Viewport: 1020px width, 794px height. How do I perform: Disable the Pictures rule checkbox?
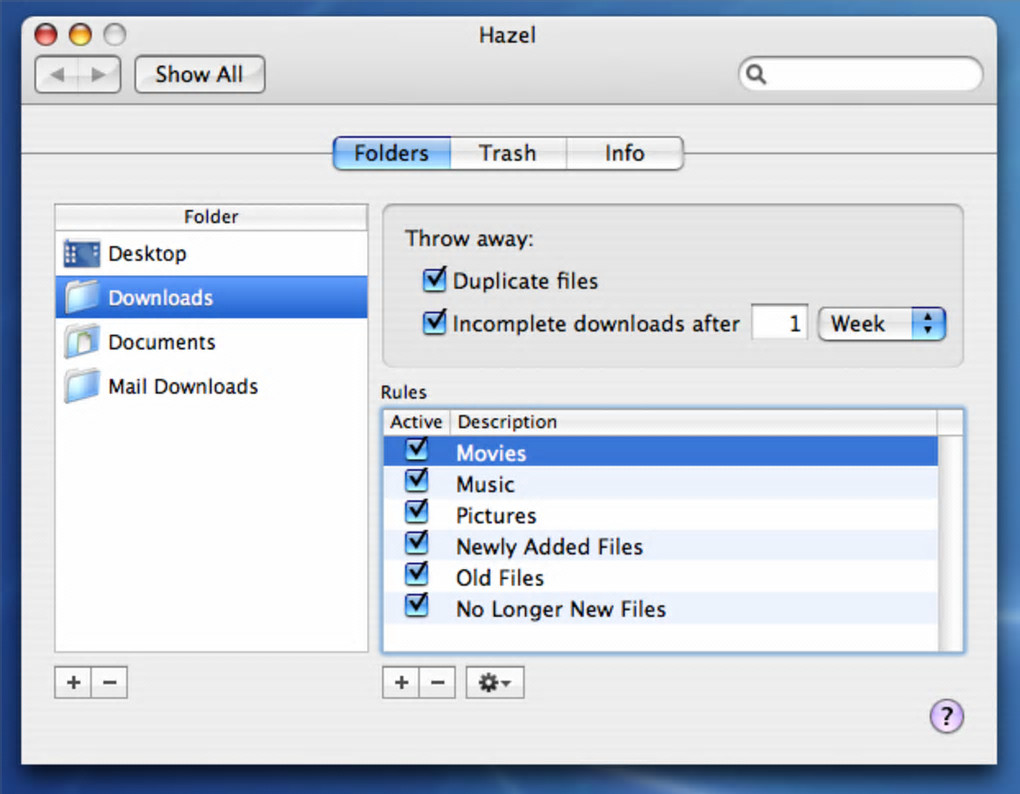(x=416, y=512)
